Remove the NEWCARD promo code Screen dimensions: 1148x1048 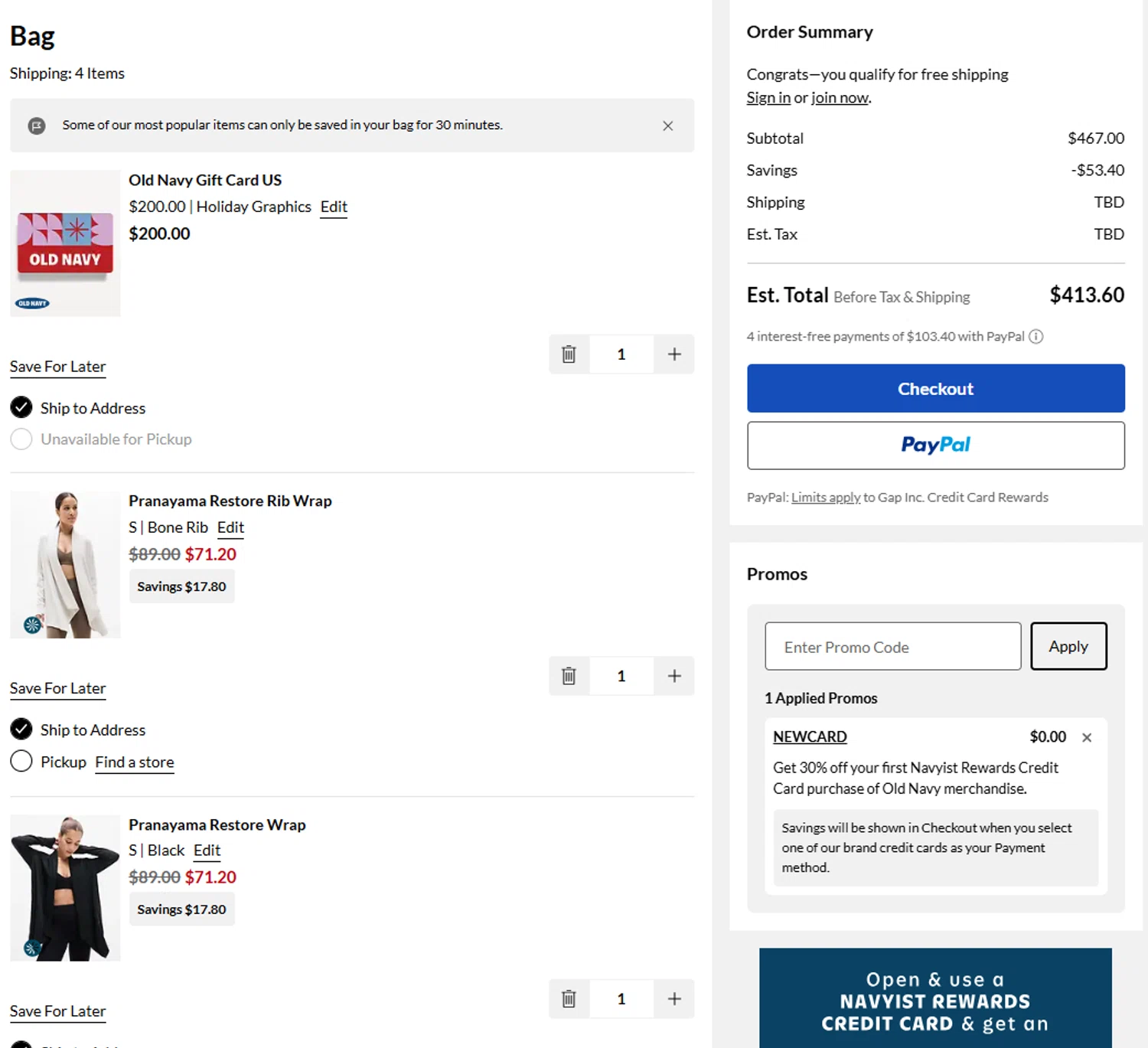tap(1087, 737)
